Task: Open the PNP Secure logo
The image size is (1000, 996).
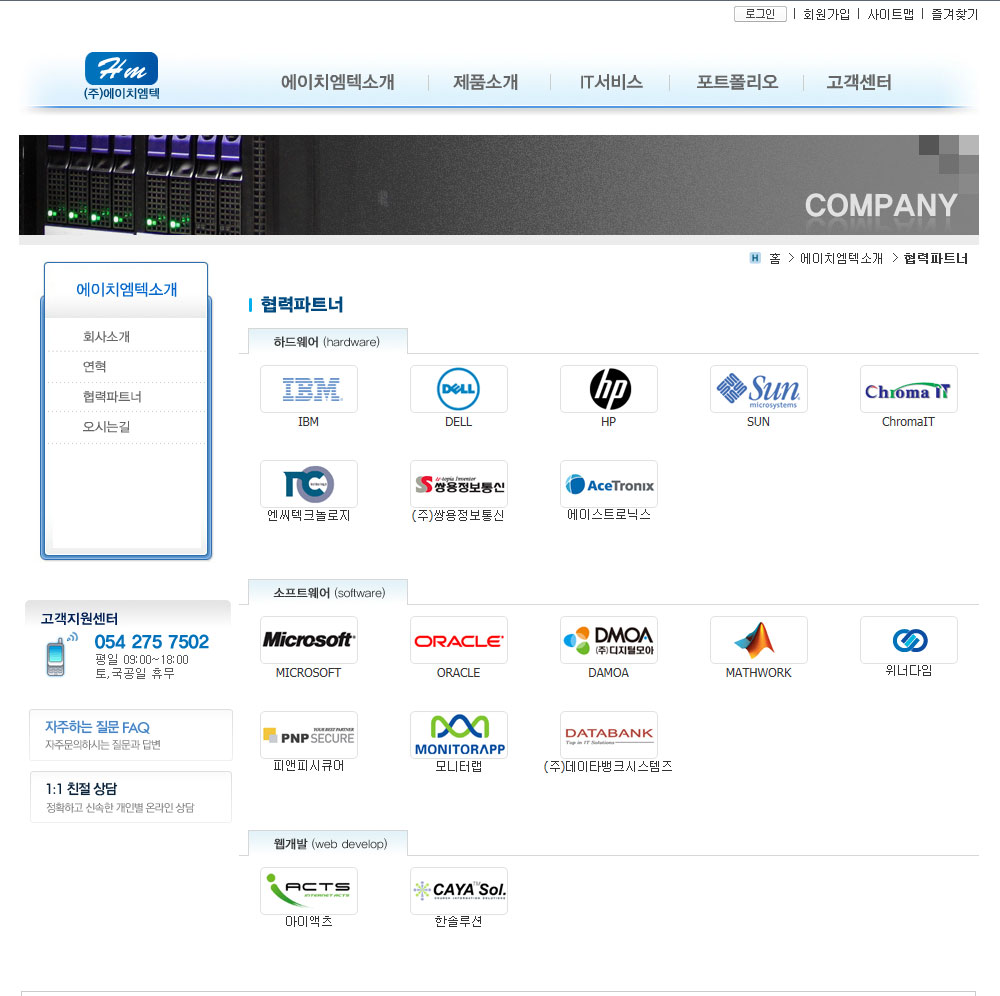Action: [x=309, y=735]
